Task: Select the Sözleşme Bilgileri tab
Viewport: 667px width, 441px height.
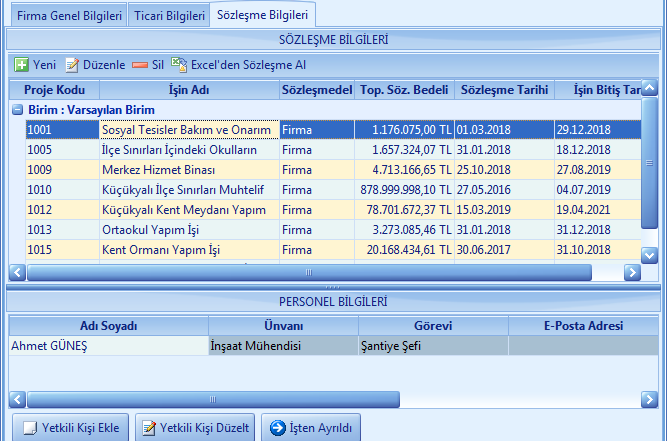Action: 262,17
